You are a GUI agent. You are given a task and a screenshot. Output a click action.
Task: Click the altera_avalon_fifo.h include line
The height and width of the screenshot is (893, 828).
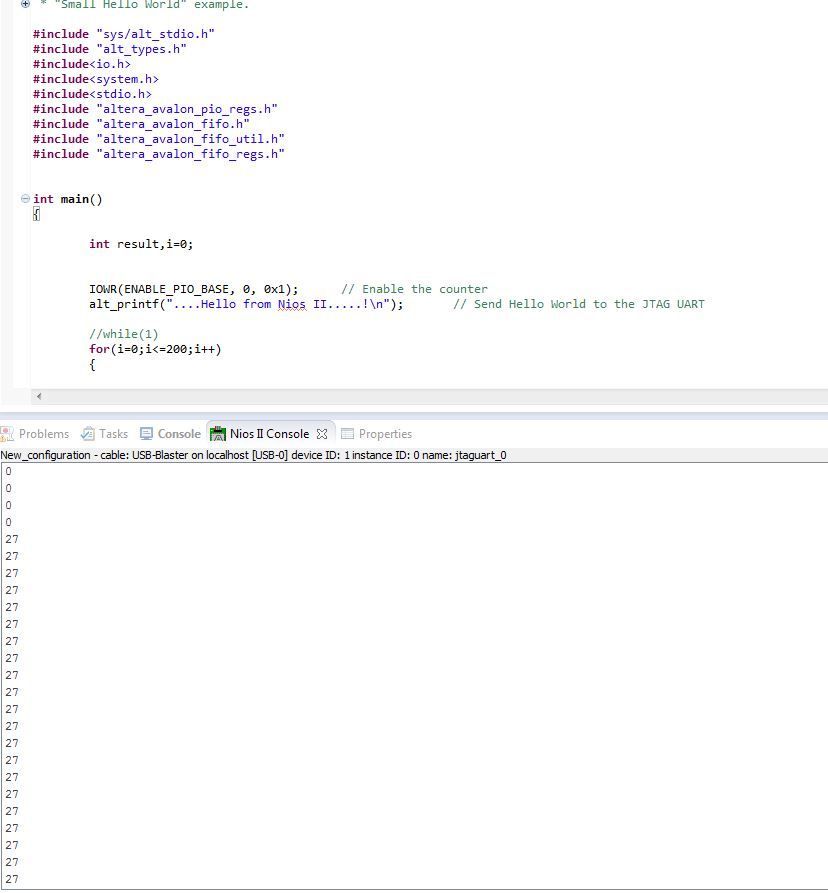pyautogui.click(x=141, y=124)
